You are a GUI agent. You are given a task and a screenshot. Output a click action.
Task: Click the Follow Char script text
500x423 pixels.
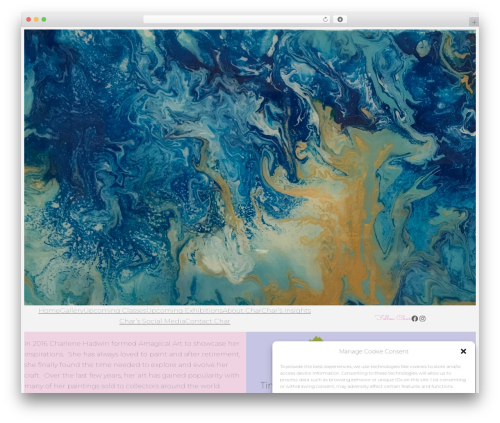point(393,318)
